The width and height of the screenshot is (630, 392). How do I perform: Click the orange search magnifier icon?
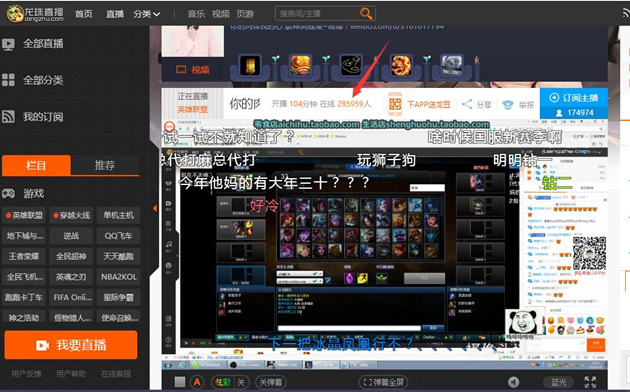click(x=366, y=14)
